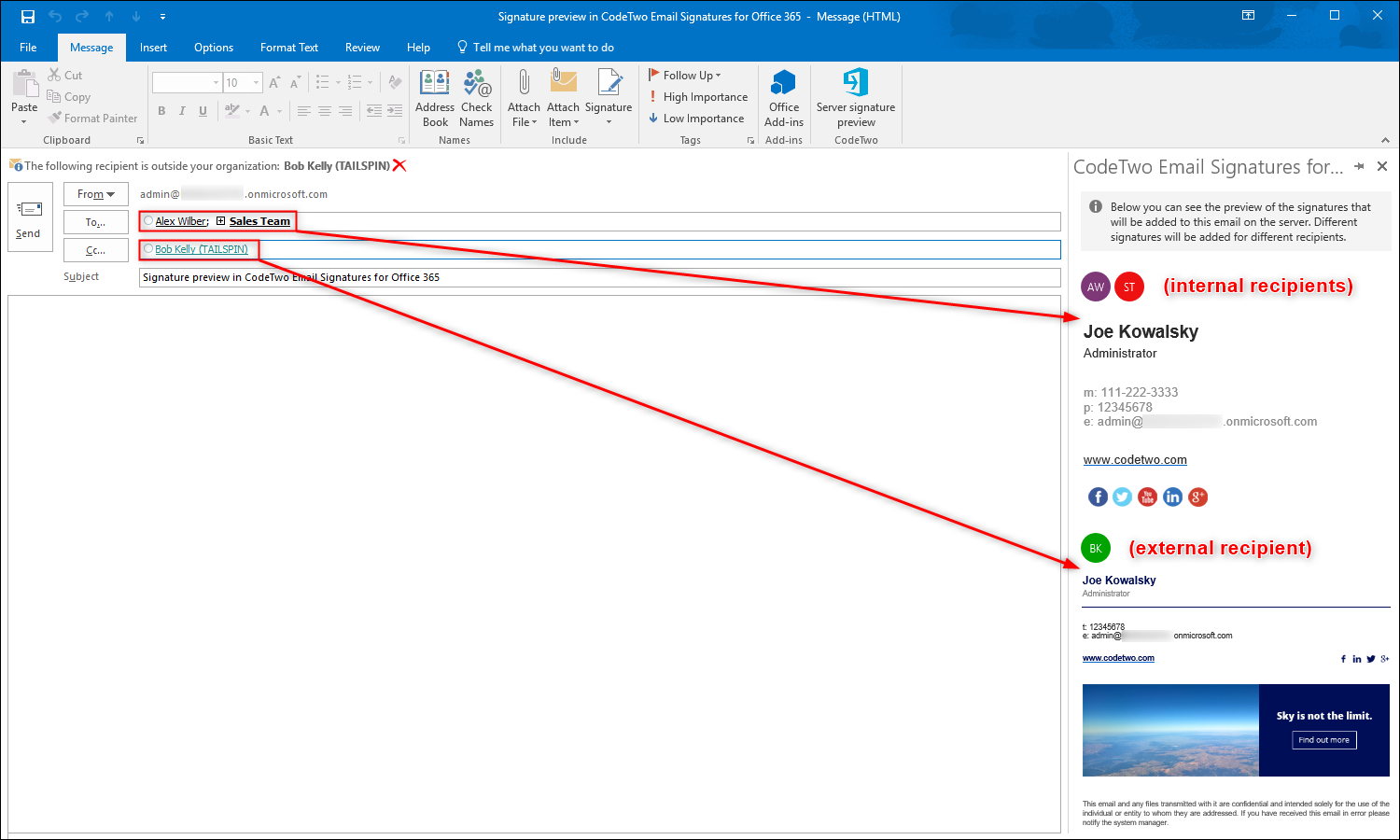Select the Alex Wilber recipient
1400x840 pixels.
point(181,221)
